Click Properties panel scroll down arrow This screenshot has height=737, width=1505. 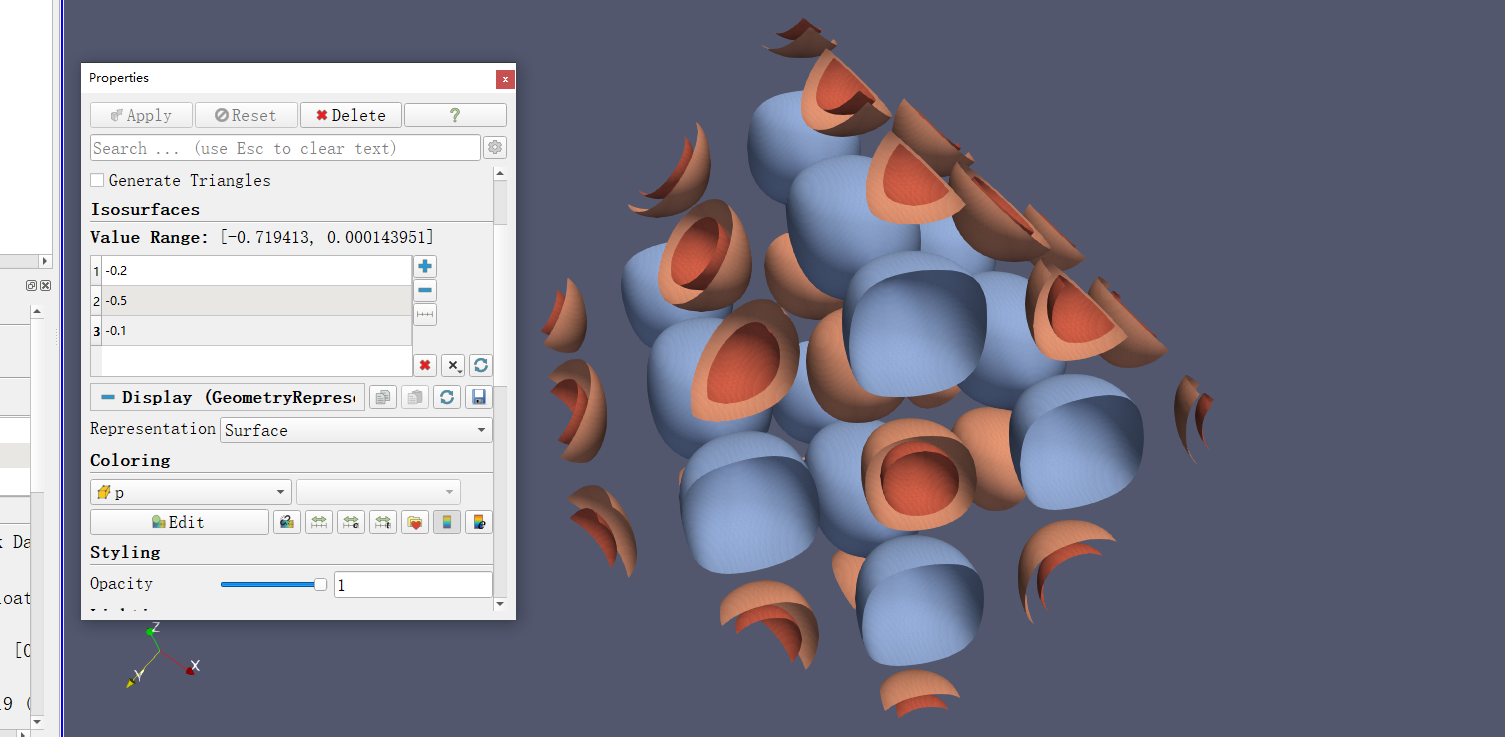tap(500, 604)
